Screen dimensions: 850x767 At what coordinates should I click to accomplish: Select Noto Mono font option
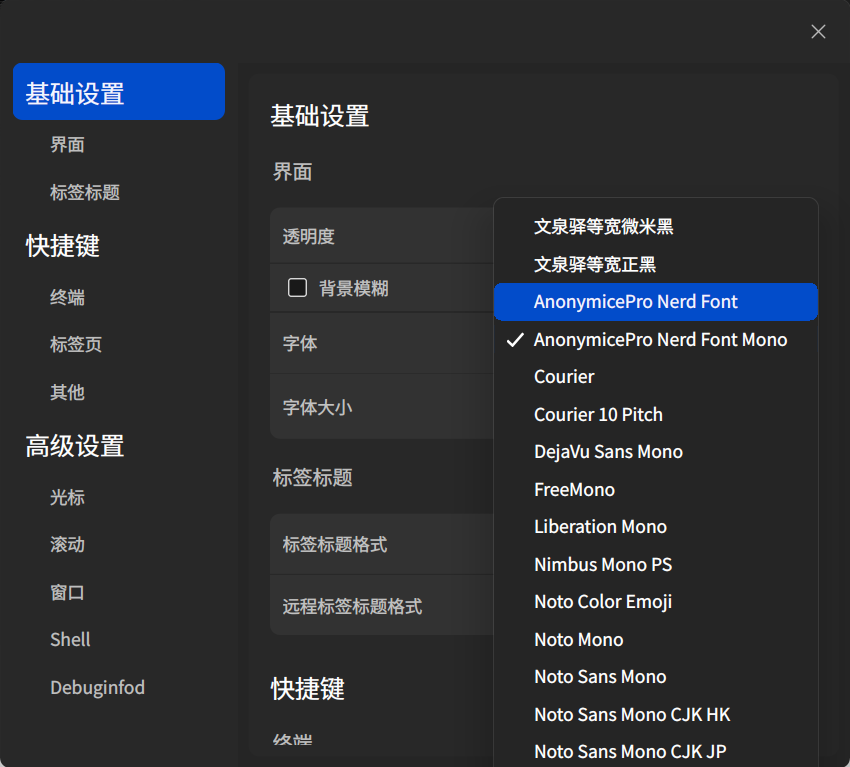pos(655,640)
